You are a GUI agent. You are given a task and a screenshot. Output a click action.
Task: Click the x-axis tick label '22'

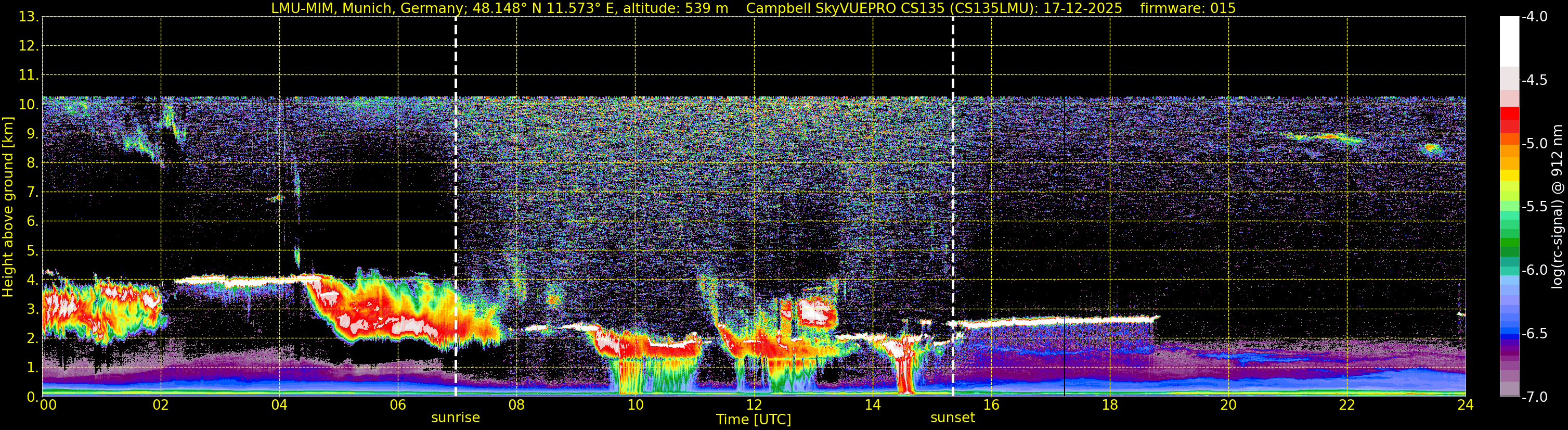tap(1347, 405)
